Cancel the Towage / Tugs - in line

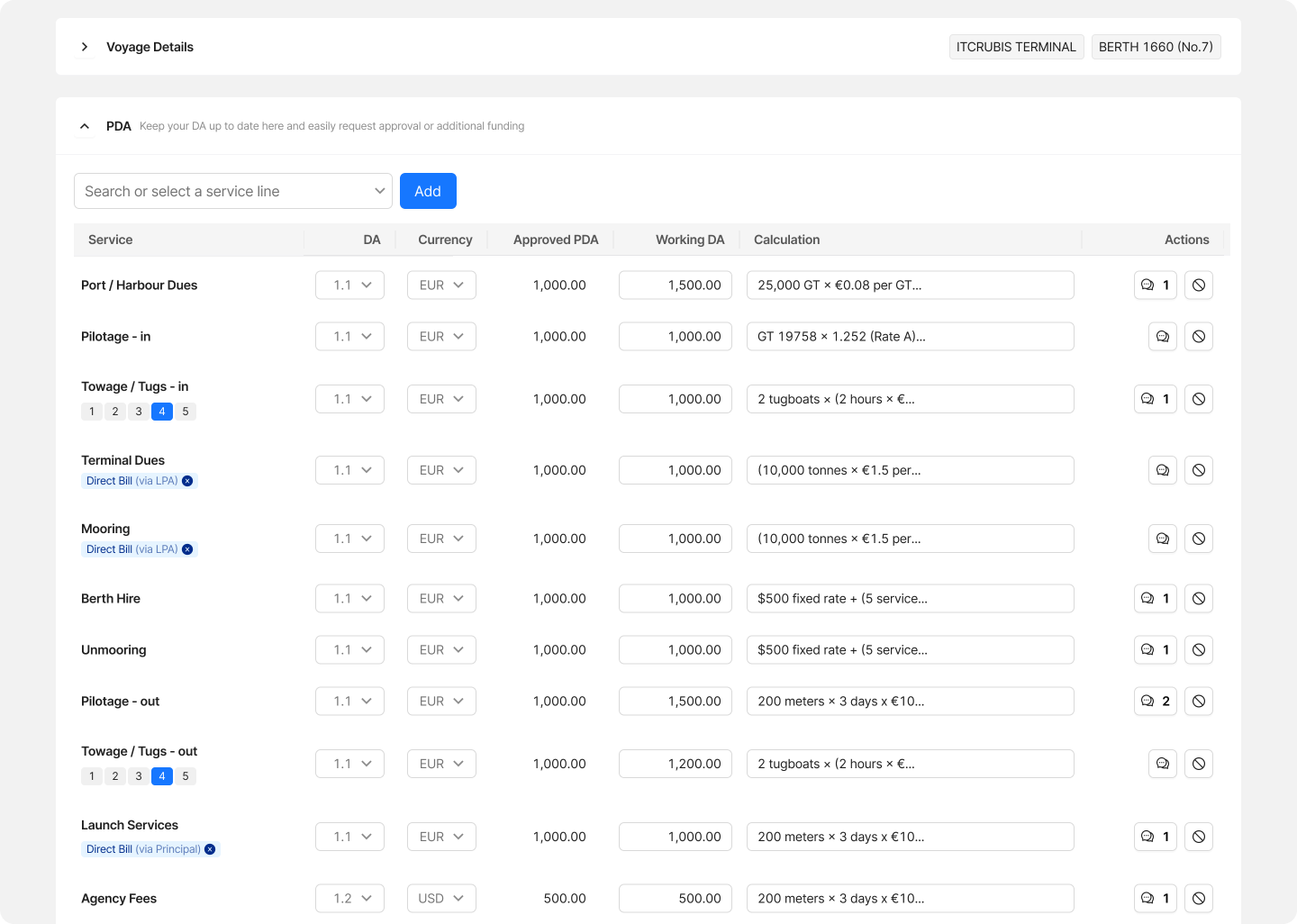pos(1199,399)
